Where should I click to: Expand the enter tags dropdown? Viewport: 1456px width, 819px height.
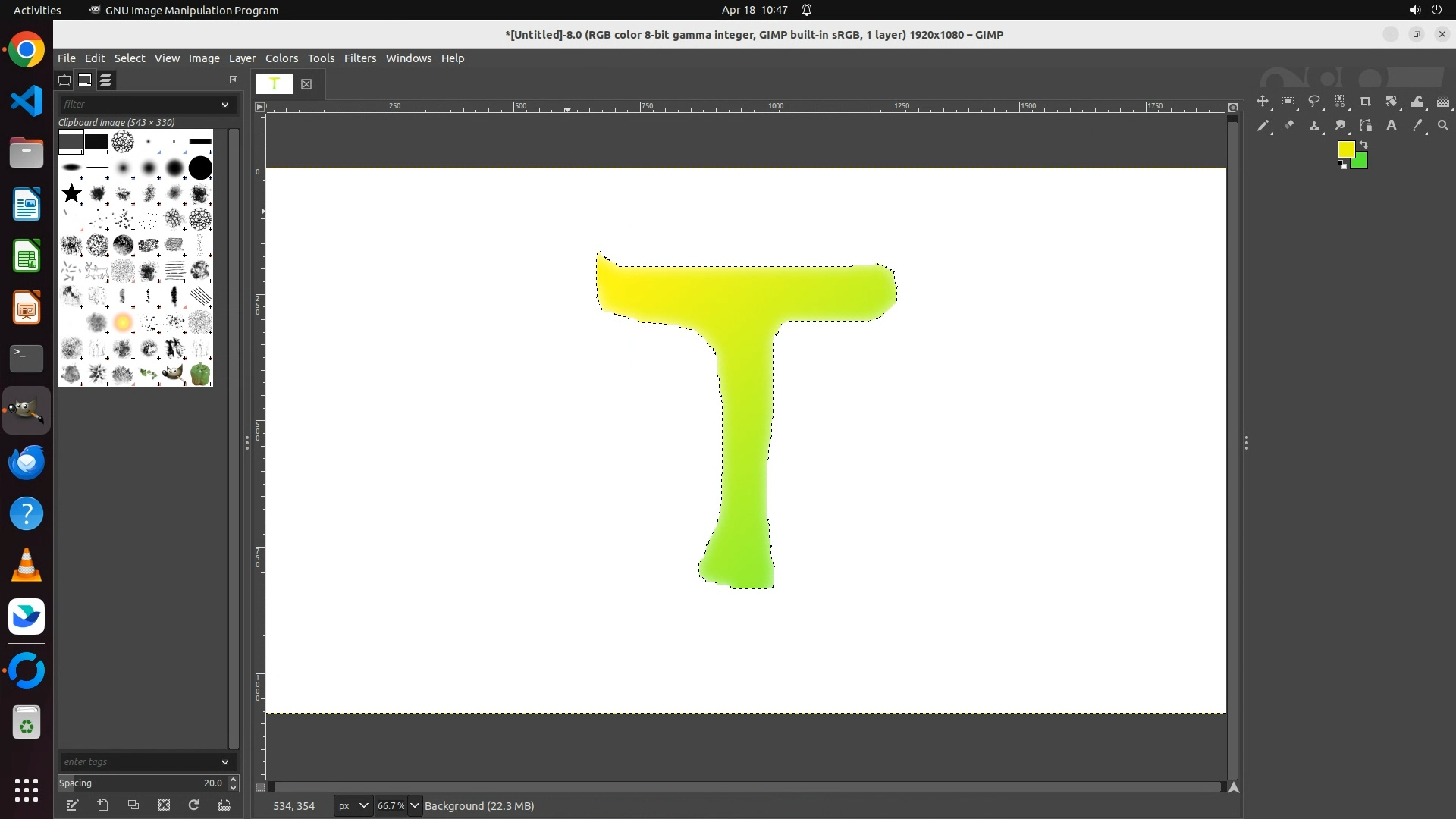[x=225, y=762]
